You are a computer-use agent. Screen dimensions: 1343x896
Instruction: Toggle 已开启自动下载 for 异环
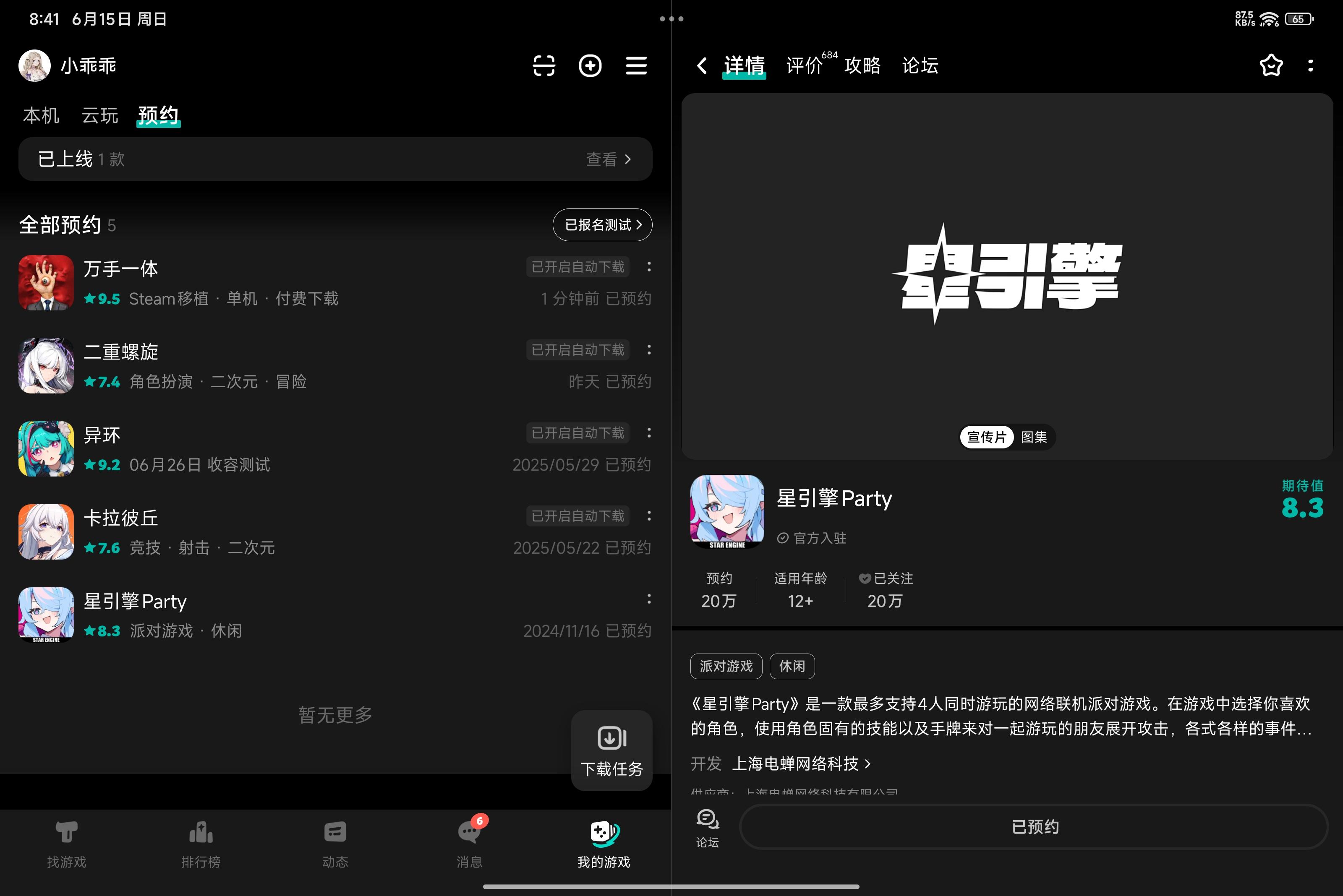577,433
